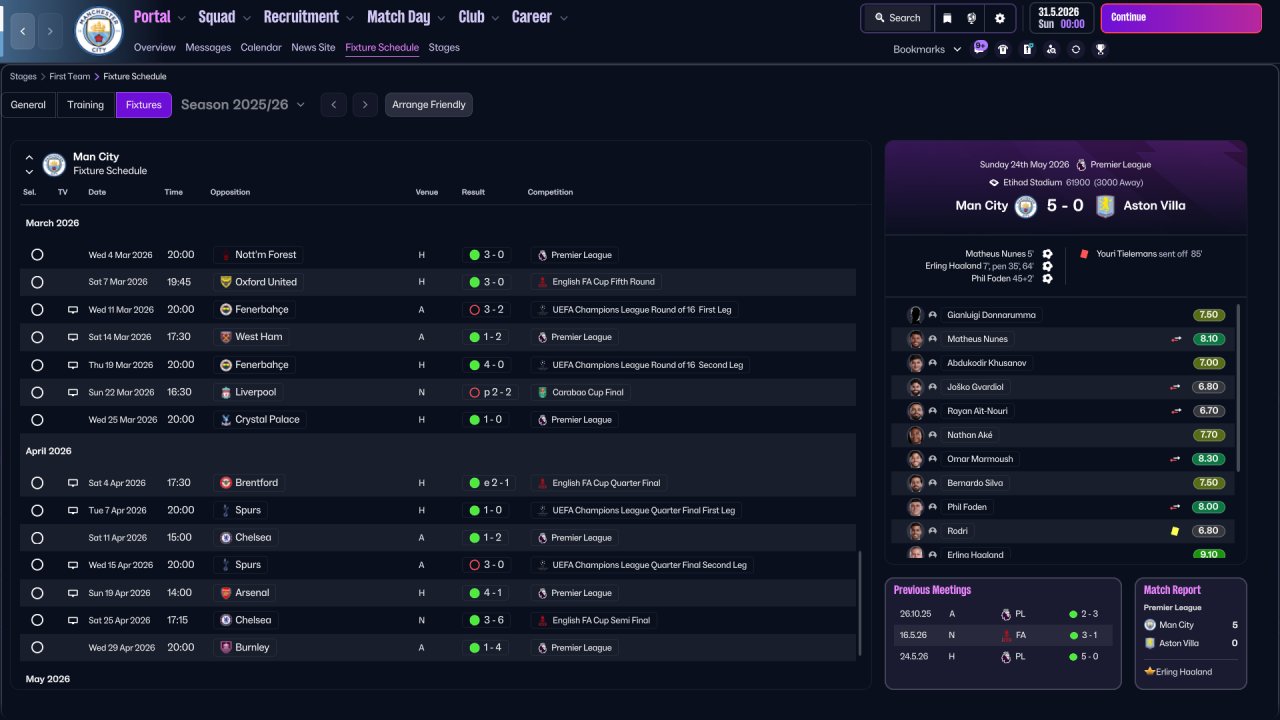Click the Brentford club badge
This screenshot has height=720, width=1280.
tap(226, 483)
